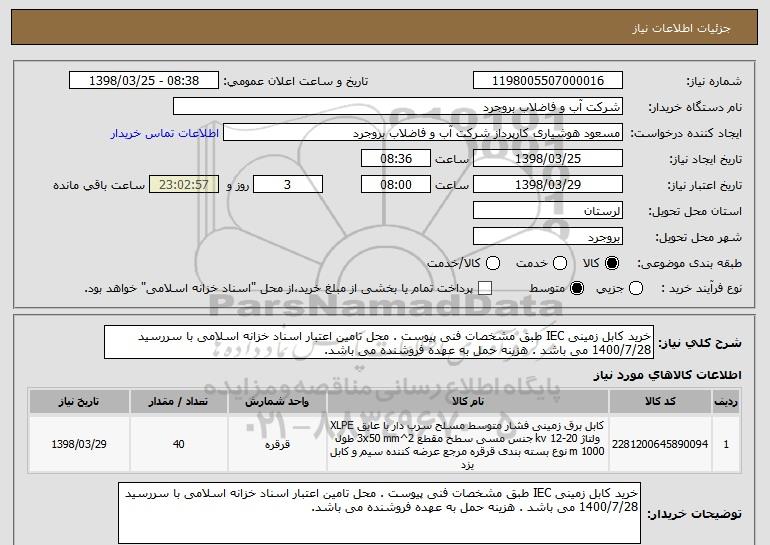Click the تاریخ ایجاد نیاز label
Image resolution: width=770 pixels, height=545 pixels.
coord(706,159)
